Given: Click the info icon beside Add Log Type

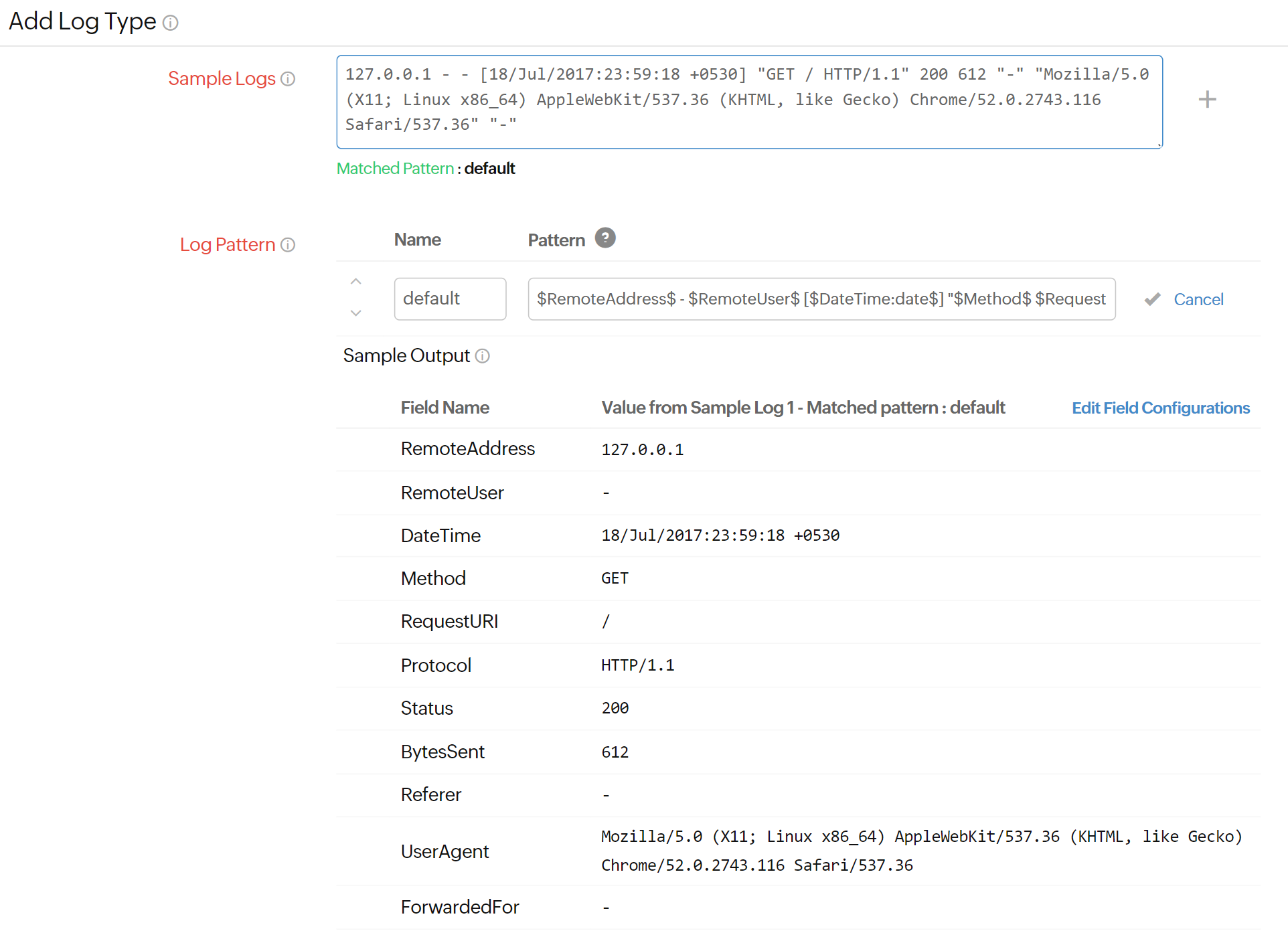Looking at the screenshot, I should (171, 23).
